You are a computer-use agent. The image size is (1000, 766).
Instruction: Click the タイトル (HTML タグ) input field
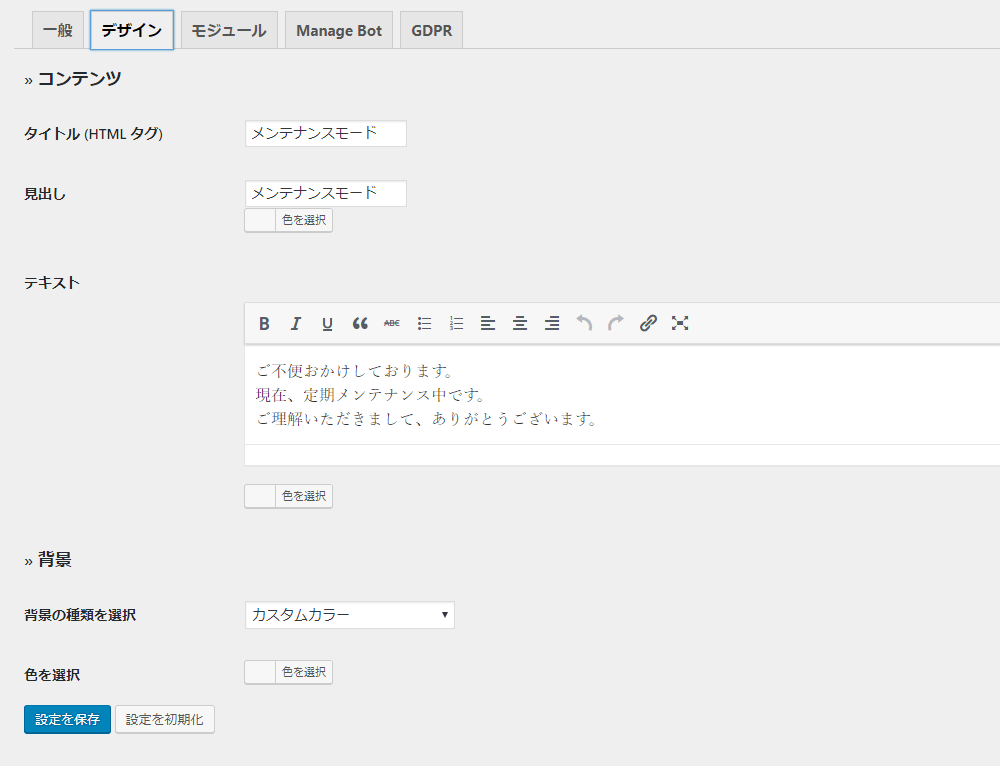tap(325, 133)
